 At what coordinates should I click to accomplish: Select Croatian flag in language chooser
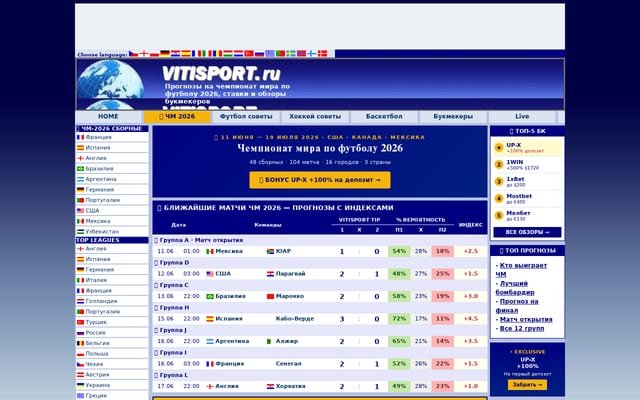click(176, 53)
